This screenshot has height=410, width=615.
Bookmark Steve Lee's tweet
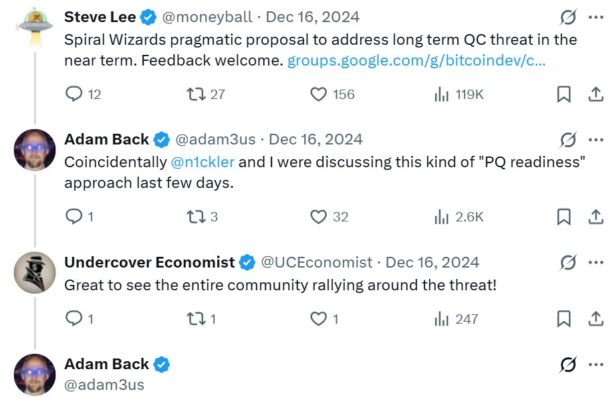pyautogui.click(x=564, y=94)
